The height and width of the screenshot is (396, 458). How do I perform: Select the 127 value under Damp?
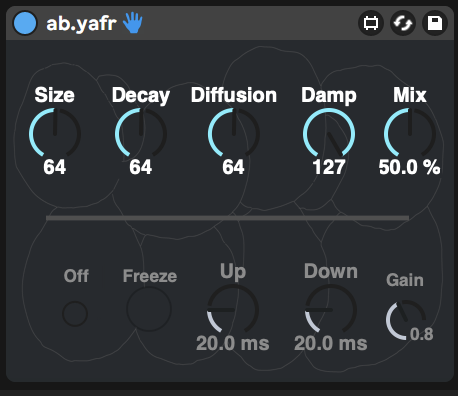[x=329, y=167]
